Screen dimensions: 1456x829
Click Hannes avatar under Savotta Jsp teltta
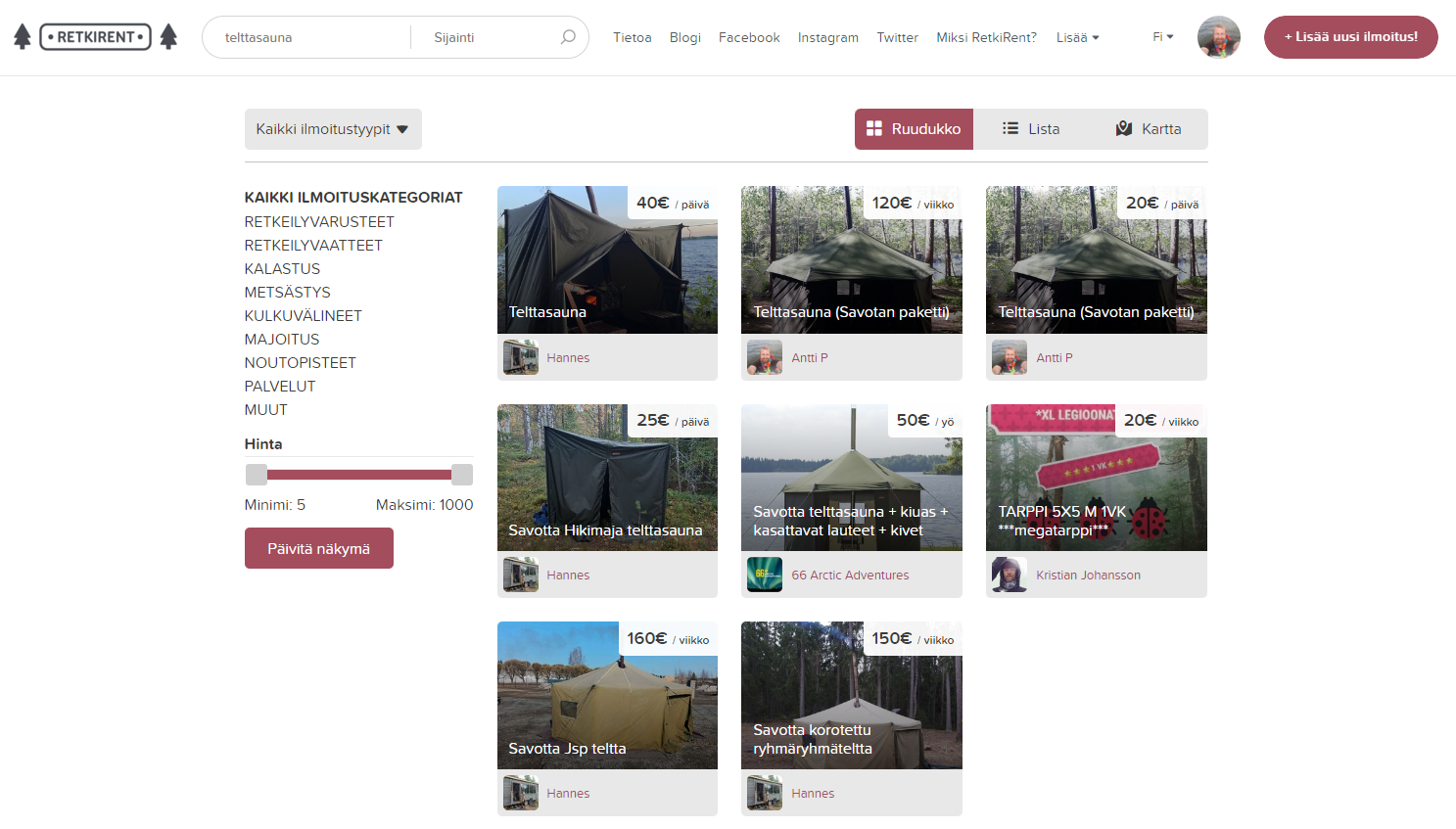click(521, 794)
